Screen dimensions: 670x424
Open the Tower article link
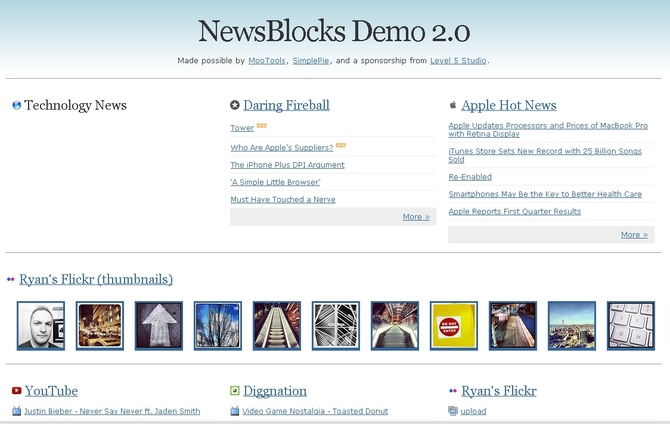click(242, 128)
